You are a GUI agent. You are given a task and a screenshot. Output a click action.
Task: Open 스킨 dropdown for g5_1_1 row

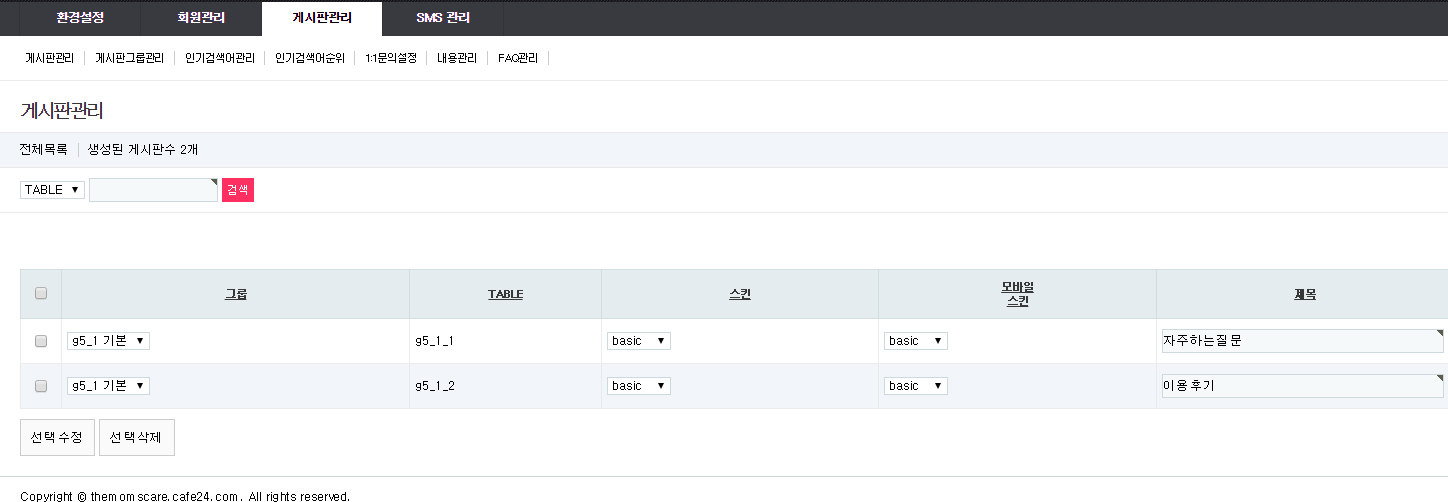click(639, 341)
